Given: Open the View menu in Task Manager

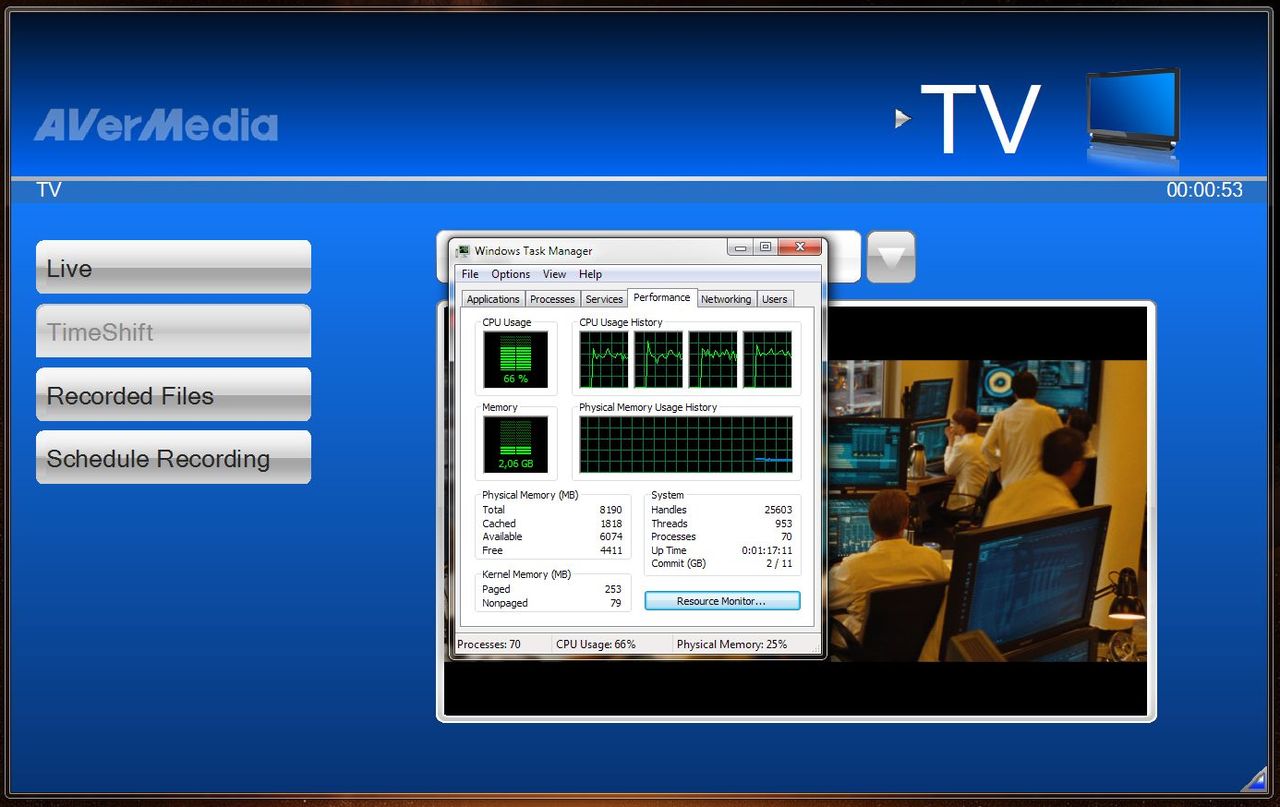Looking at the screenshot, I should click(x=554, y=274).
